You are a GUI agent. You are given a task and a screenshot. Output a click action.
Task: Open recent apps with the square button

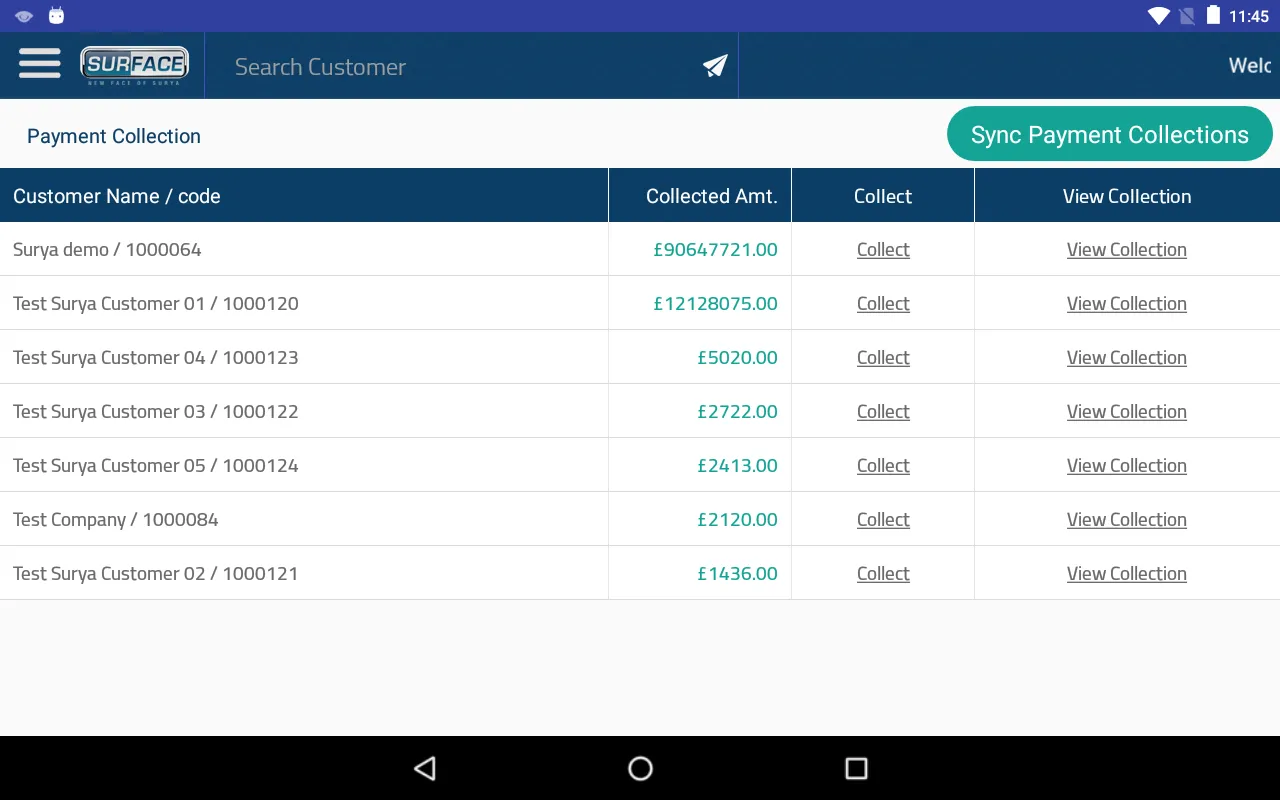855,768
